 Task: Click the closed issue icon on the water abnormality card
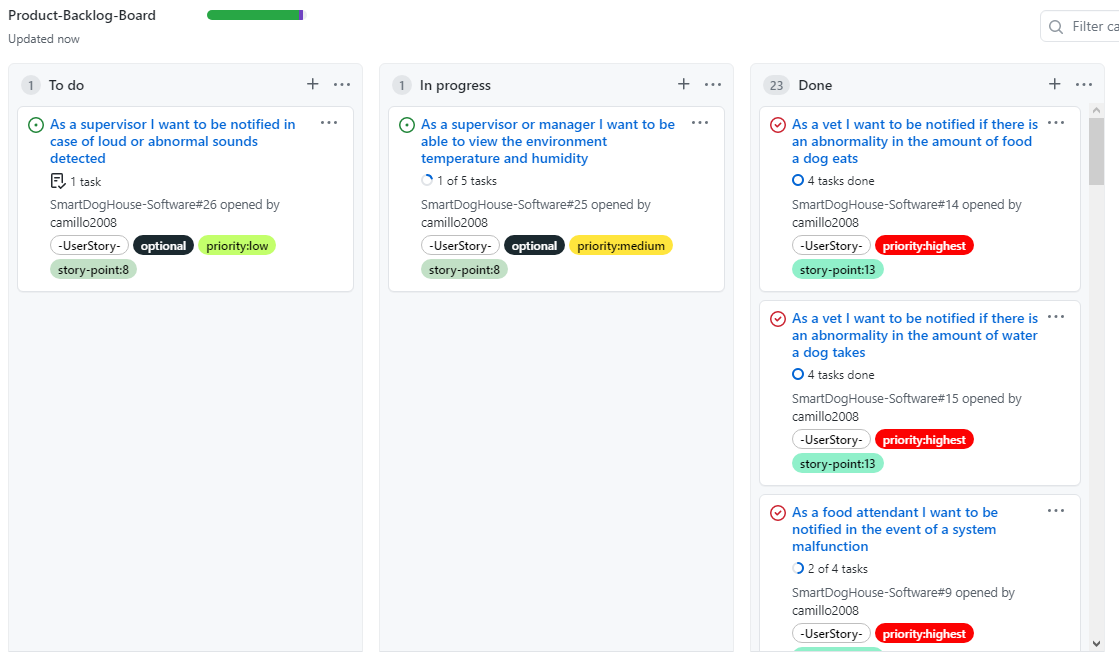click(x=777, y=318)
